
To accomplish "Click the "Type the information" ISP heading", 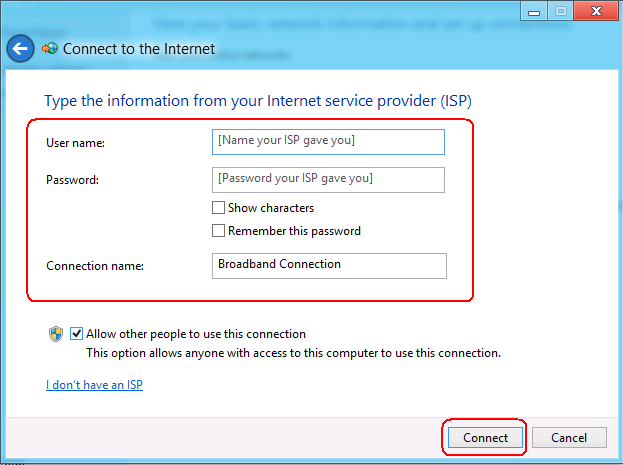I will (257, 101).
